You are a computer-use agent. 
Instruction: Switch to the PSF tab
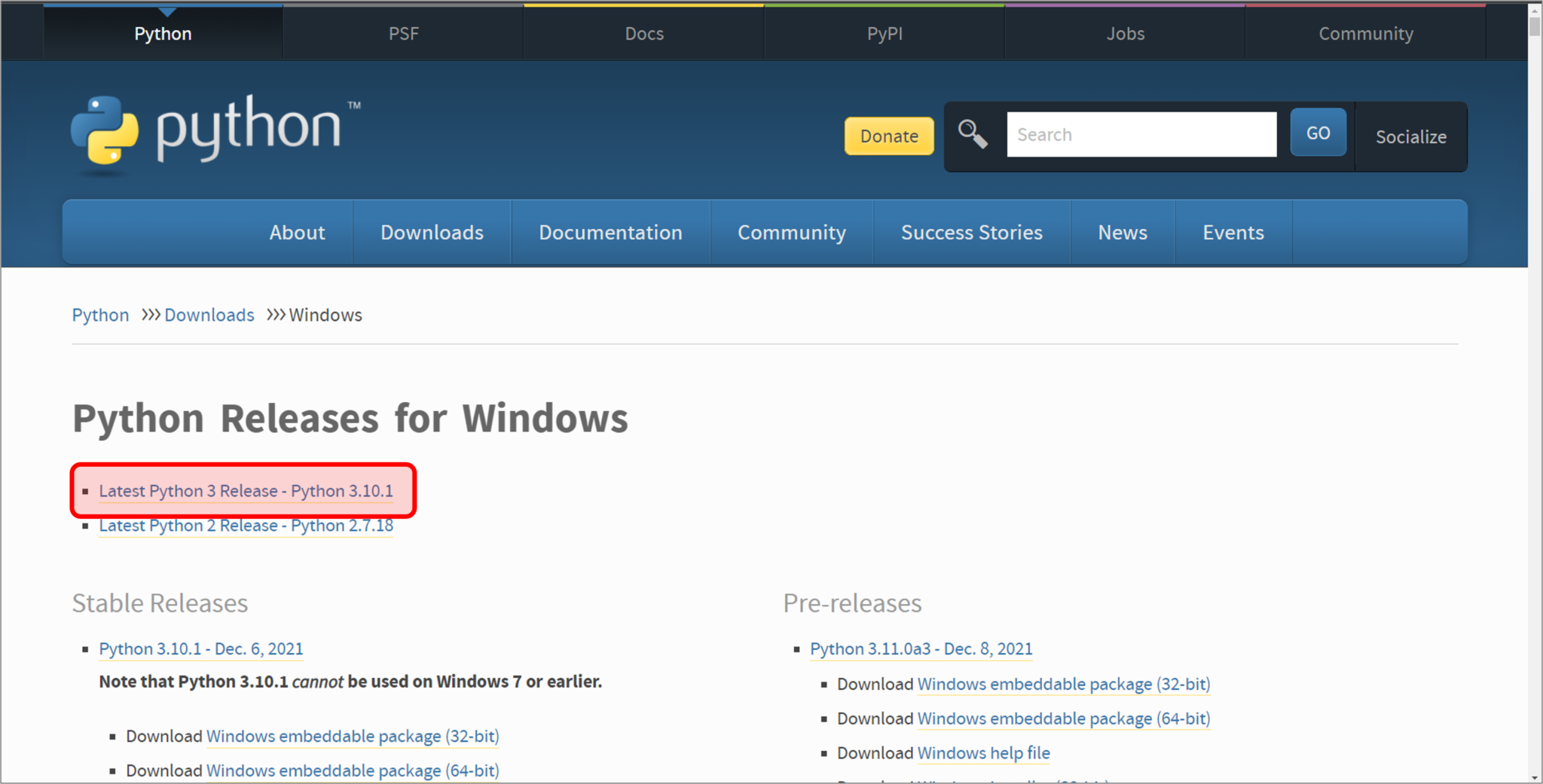pyautogui.click(x=404, y=33)
